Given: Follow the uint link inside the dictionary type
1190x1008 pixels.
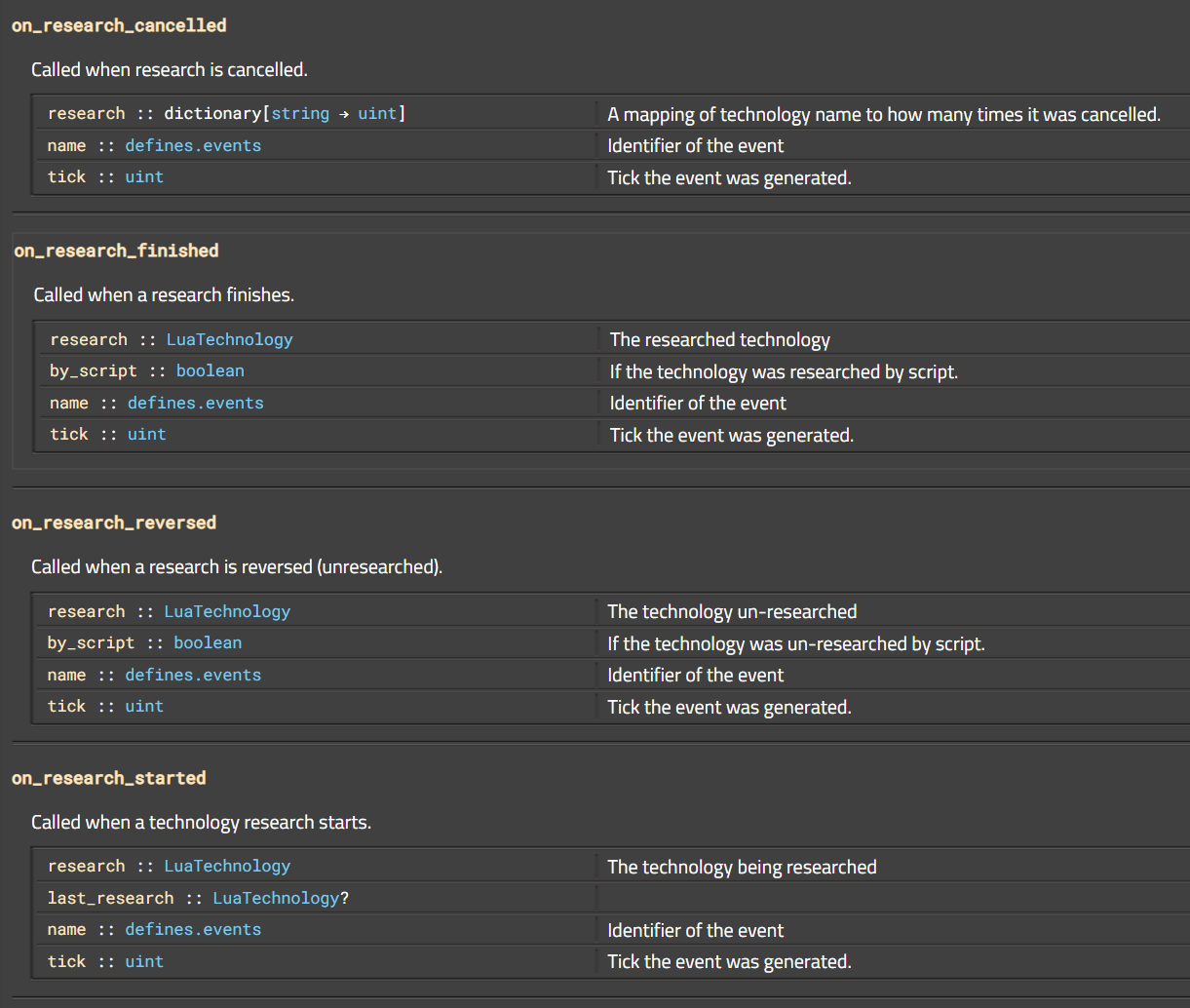Looking at the screenshot, I should pyautogui.click(x=377, y=113).
